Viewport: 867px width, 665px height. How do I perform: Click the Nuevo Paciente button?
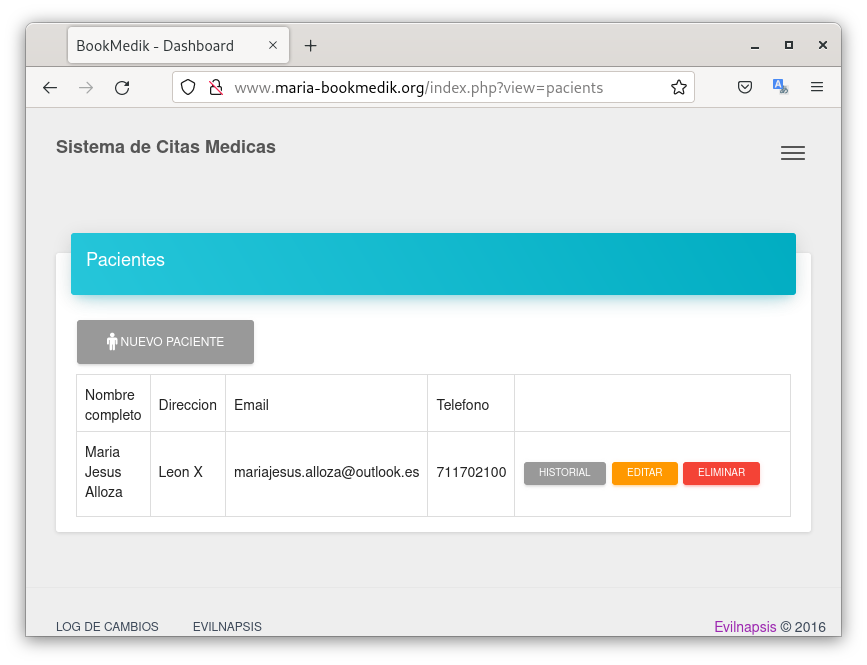point(165,342)
